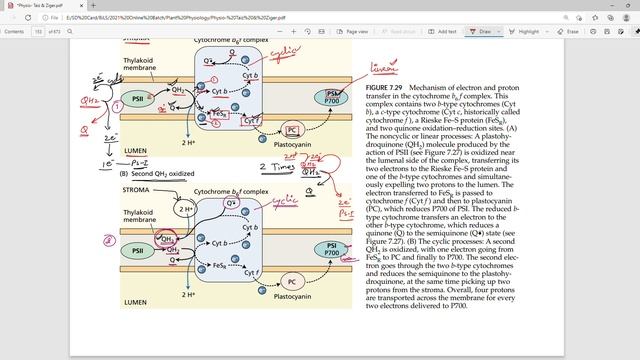
Task: Click the page number field showing 132
Action: coord(38,31)
